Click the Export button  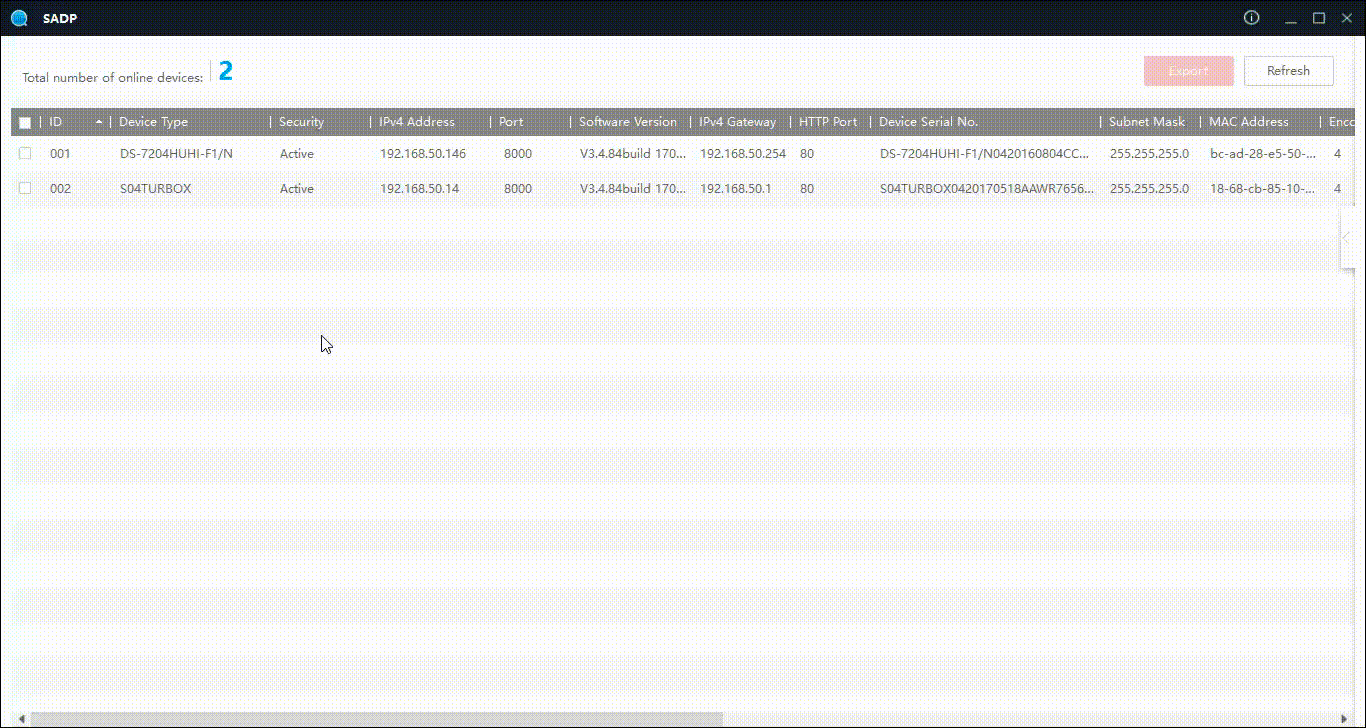coord(1189,71)
